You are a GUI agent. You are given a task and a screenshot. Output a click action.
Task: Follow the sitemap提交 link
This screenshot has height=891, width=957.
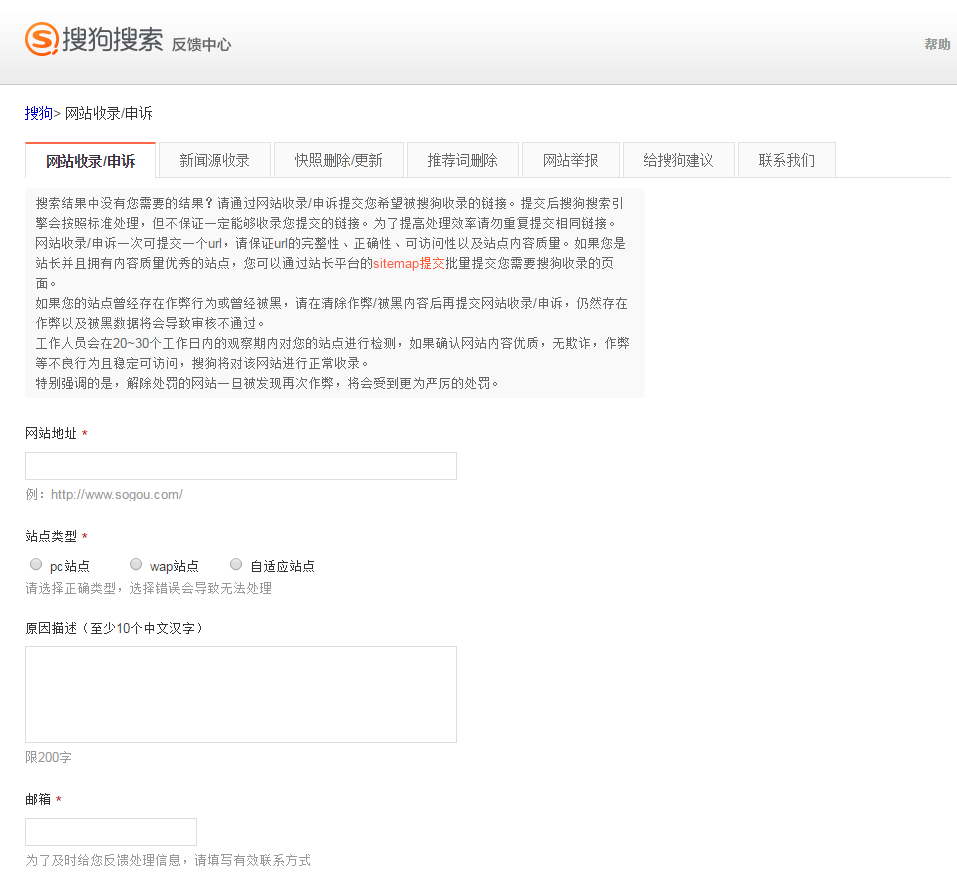408,264
